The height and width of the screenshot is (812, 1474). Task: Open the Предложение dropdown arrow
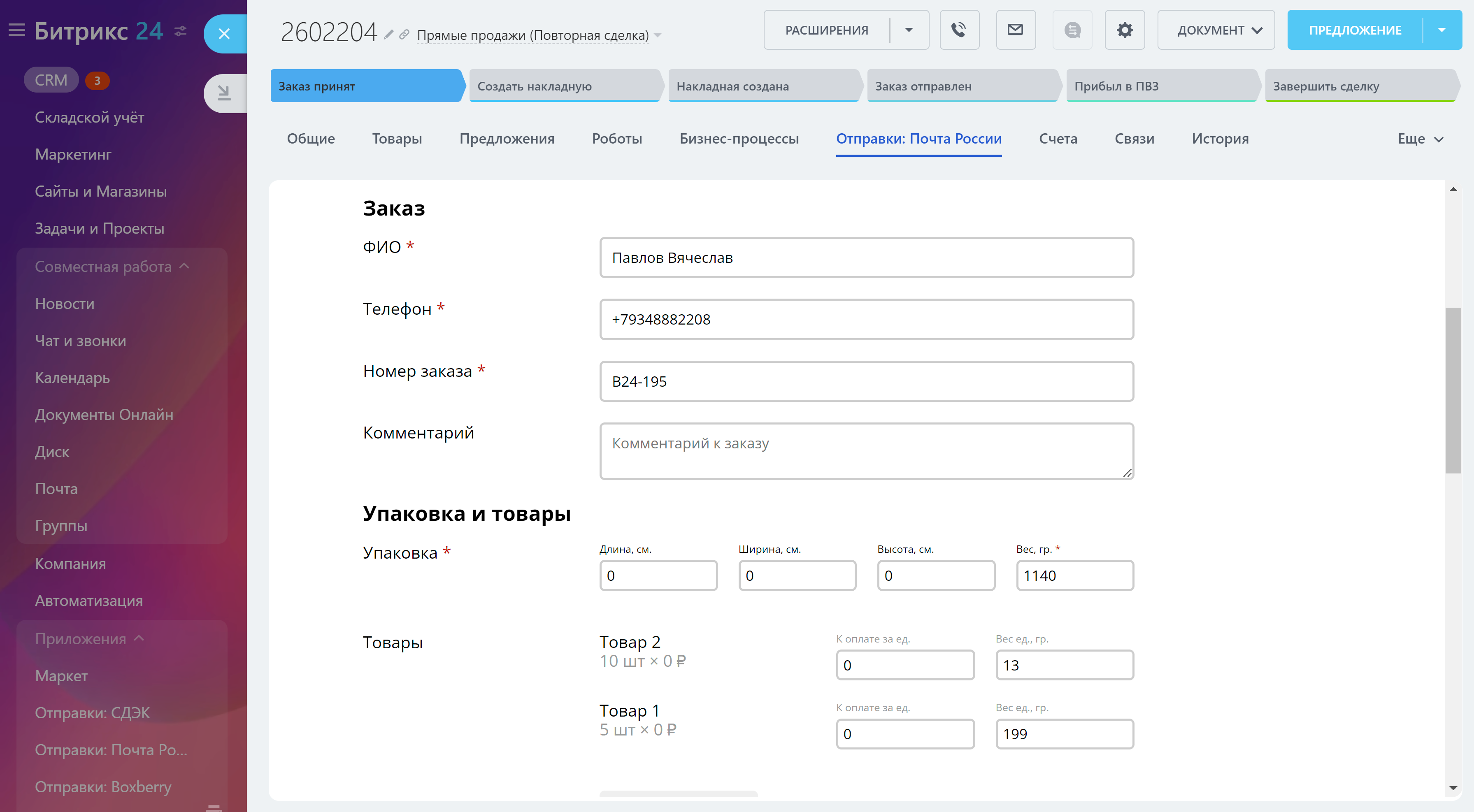(x=1442, y=30)
